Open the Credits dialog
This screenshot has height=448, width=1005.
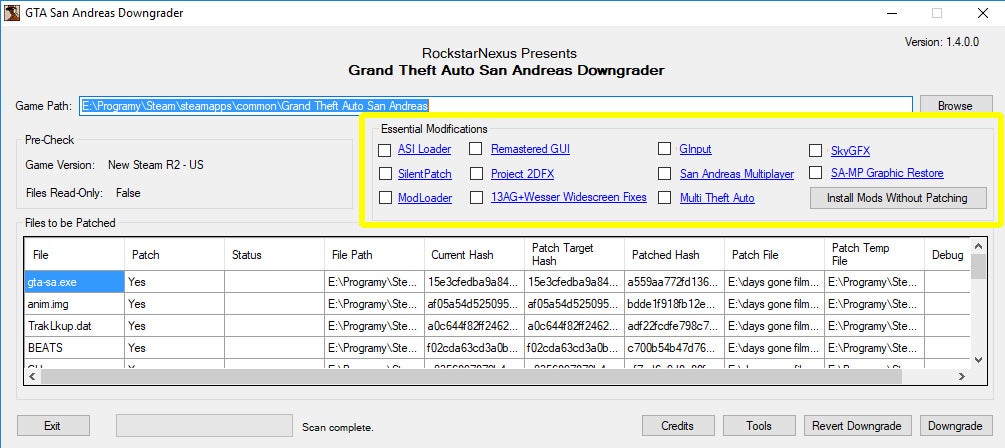(x=677, y=426)
